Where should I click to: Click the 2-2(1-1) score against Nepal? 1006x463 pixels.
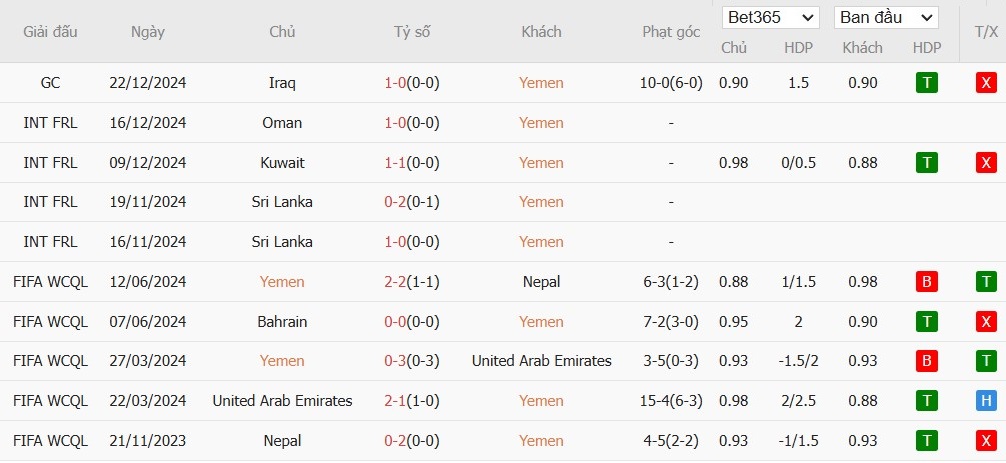click(412, 282)
